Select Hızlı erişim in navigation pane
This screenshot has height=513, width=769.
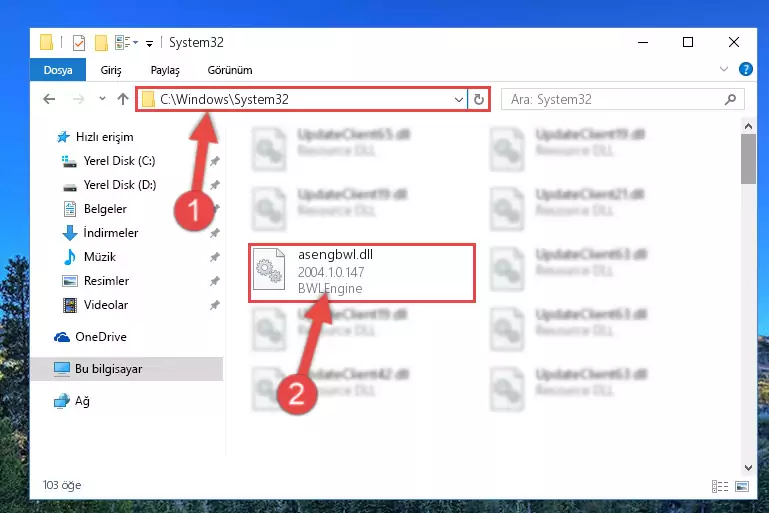(95, 137)
